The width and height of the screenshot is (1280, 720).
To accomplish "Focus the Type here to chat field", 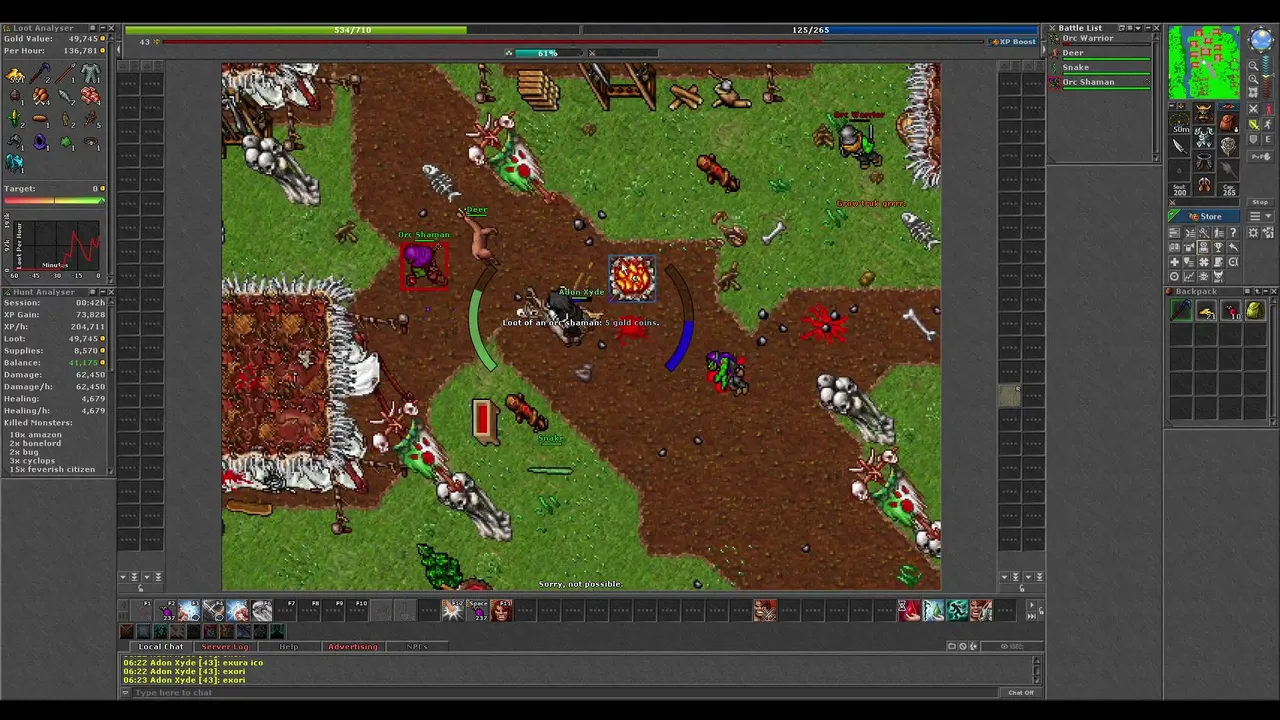I will coord(565,692).
